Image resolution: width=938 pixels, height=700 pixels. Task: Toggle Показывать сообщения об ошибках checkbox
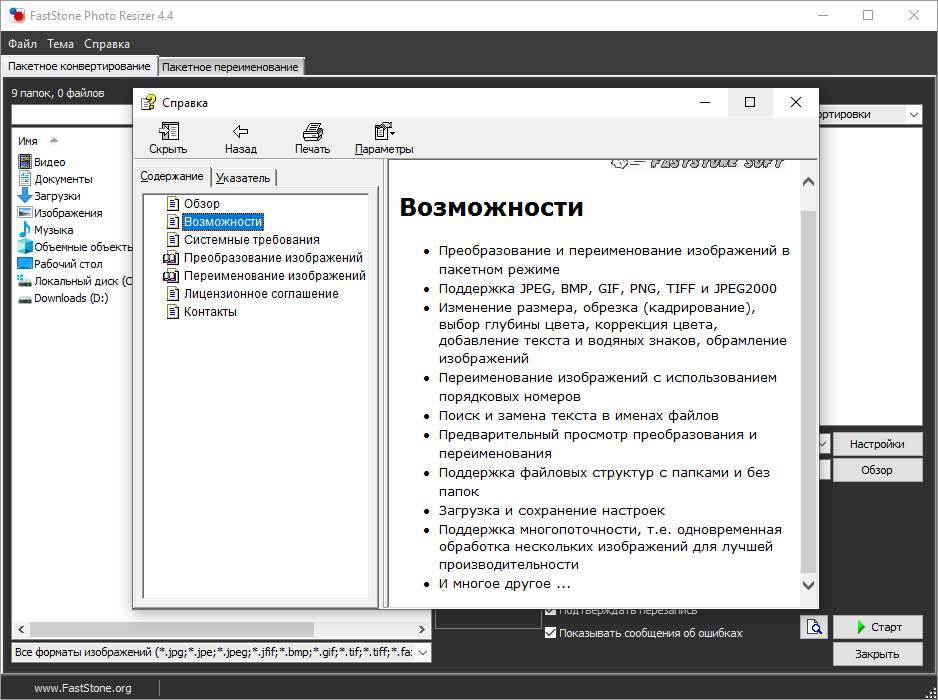click(550, 633)
